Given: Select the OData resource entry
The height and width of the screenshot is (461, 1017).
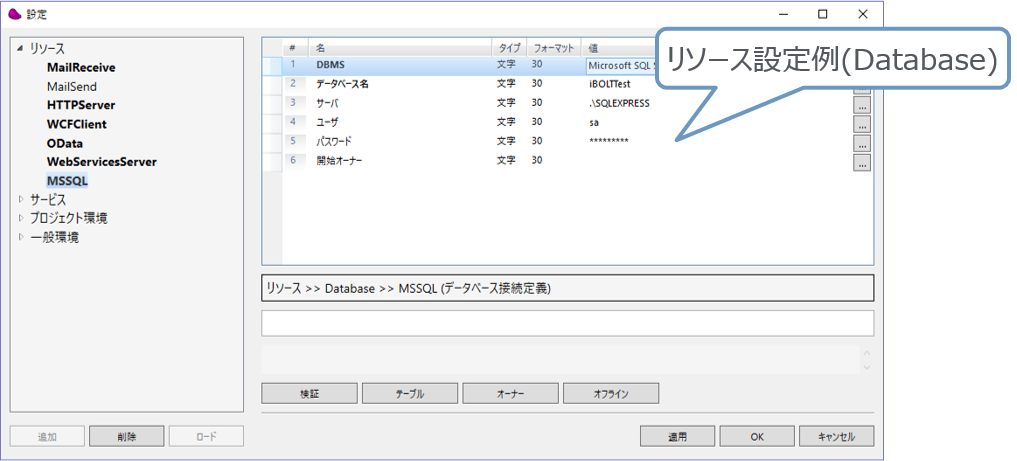Looking at the screenshot, I should pos(65,143).
